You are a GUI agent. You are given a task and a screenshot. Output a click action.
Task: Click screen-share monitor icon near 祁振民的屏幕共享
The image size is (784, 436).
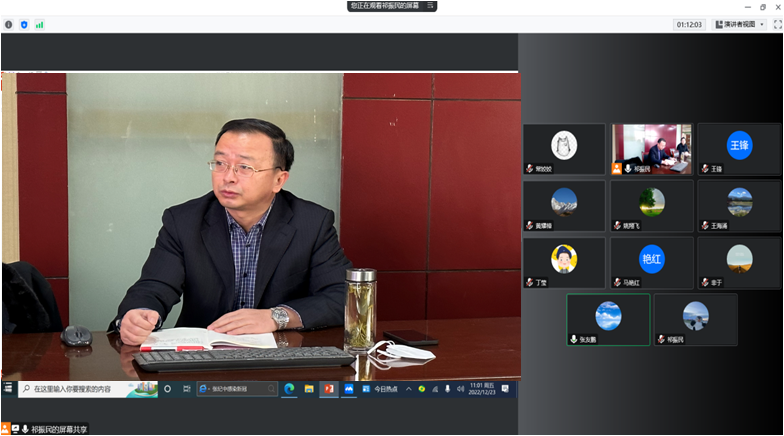(x=16, y=428)
